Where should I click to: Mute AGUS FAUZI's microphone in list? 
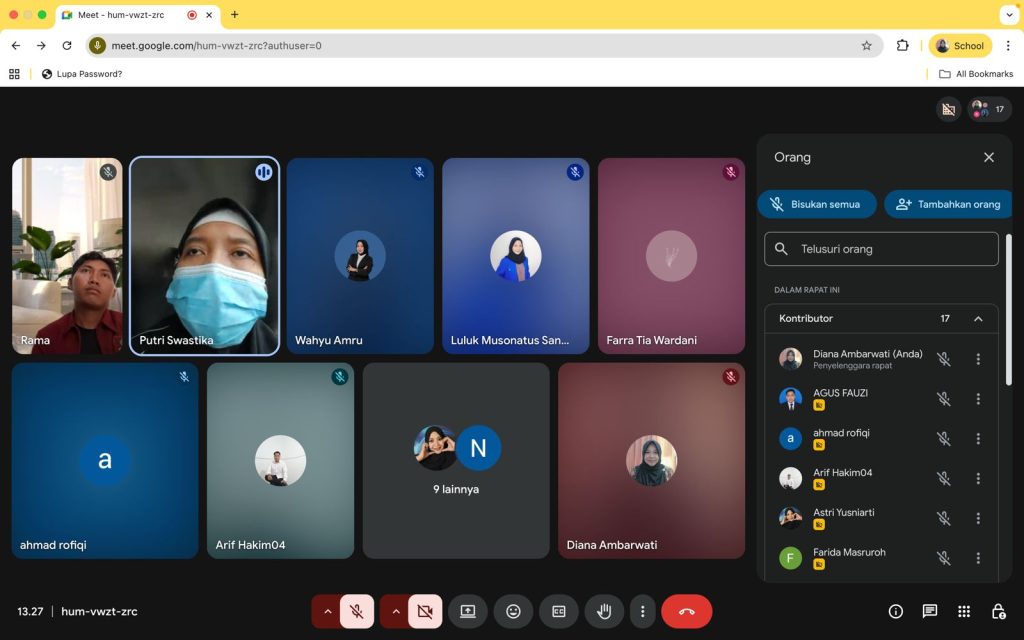(x=943, y=399)
